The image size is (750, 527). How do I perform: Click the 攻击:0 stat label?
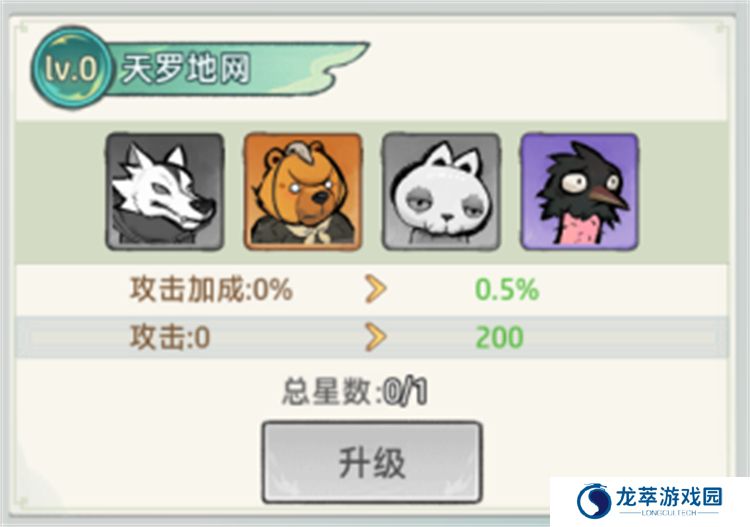tap(170, 337)
